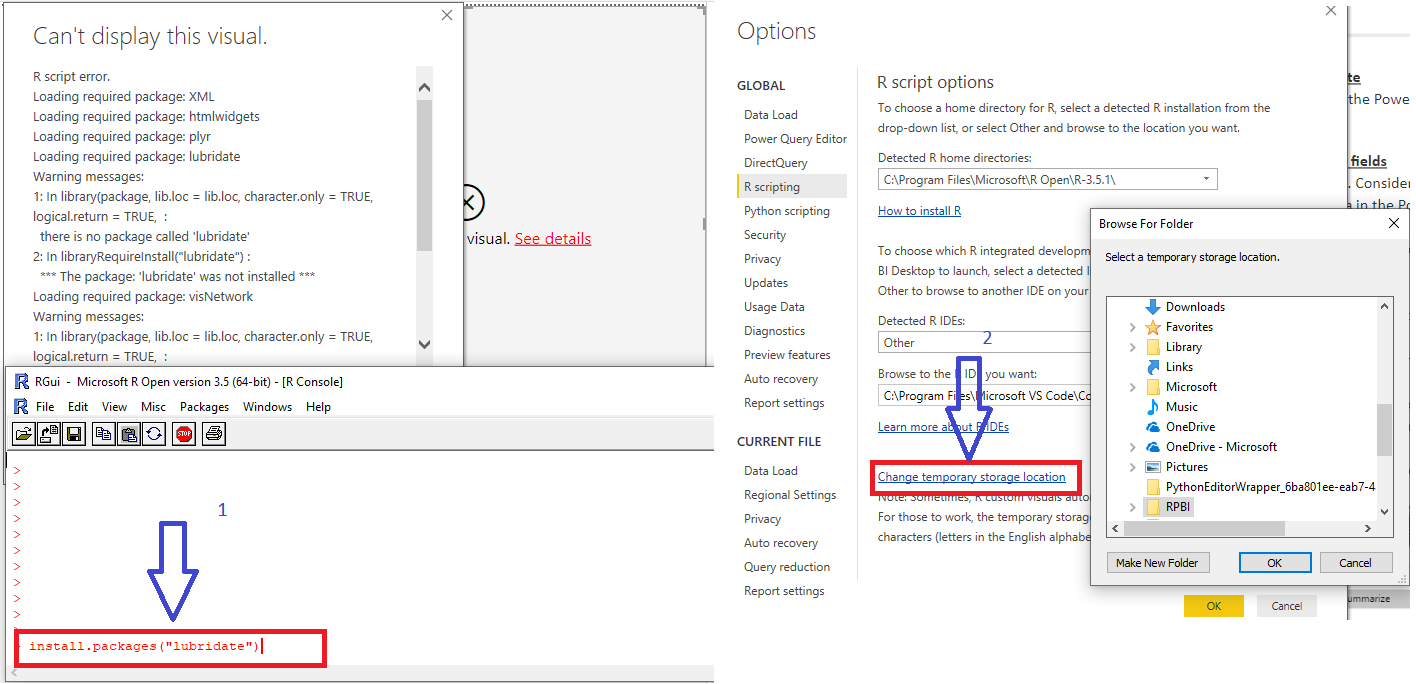The width and height of the screenshot is (1416, 684).
Task: Click scroll down arrow in R script error panel
Action: [424, 344]
